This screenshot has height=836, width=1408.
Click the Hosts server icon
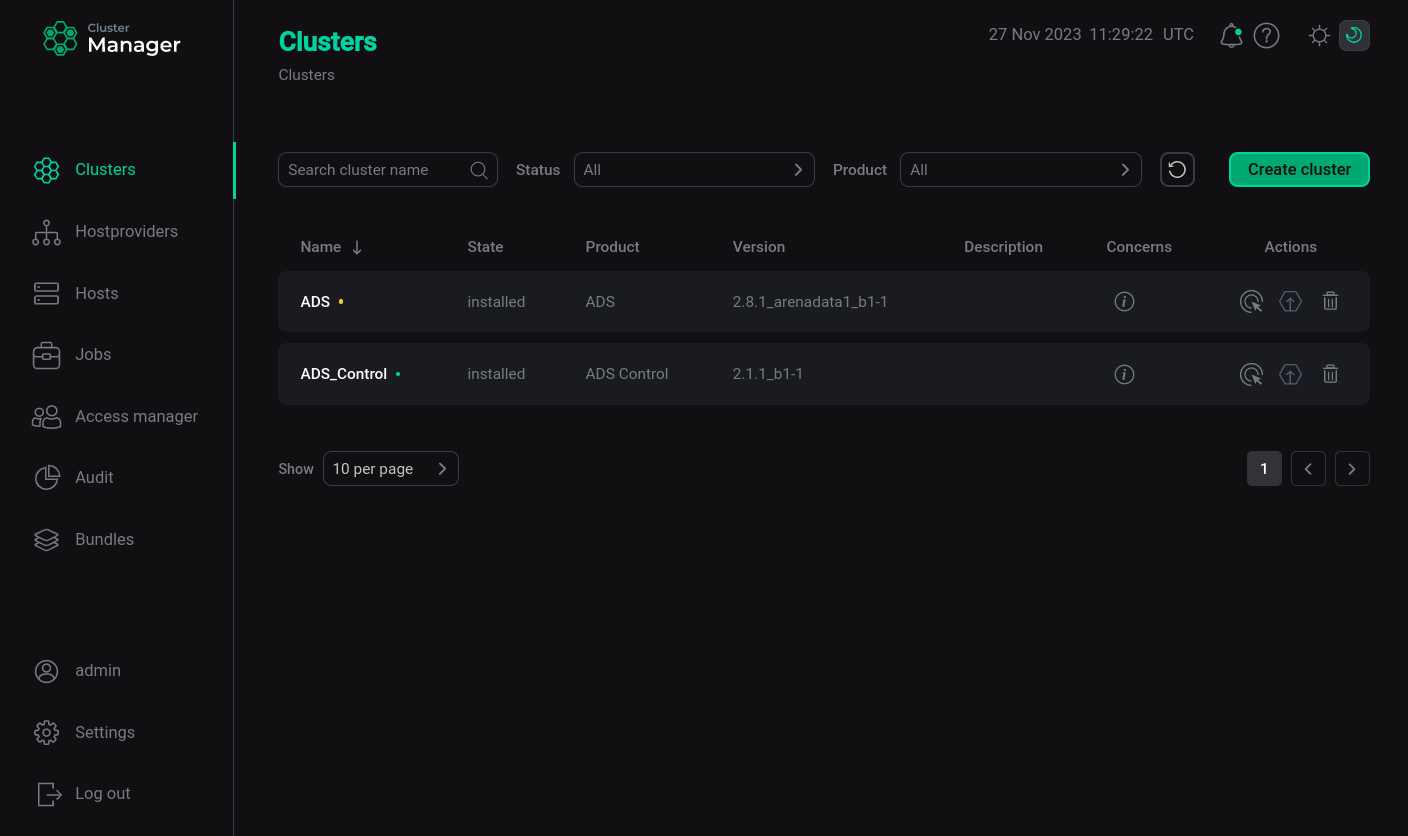point(46,293)
